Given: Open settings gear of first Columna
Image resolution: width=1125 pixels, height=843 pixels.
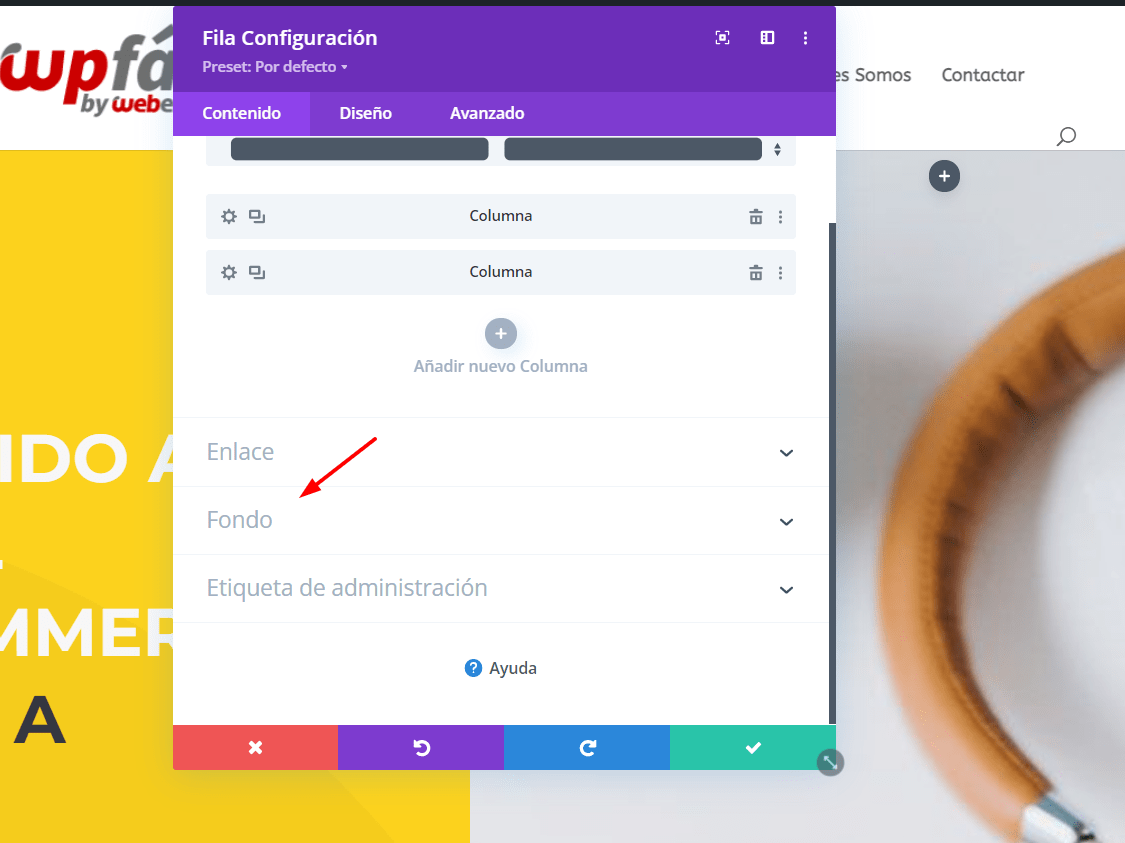Looking at the screenshot, I should pos(228,216).
